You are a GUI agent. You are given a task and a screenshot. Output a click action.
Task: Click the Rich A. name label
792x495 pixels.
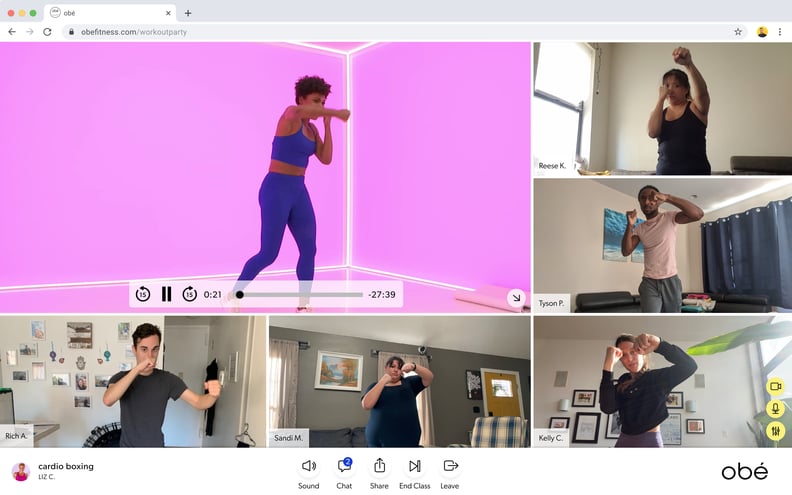pyautogui.click(x=16, y=435)
